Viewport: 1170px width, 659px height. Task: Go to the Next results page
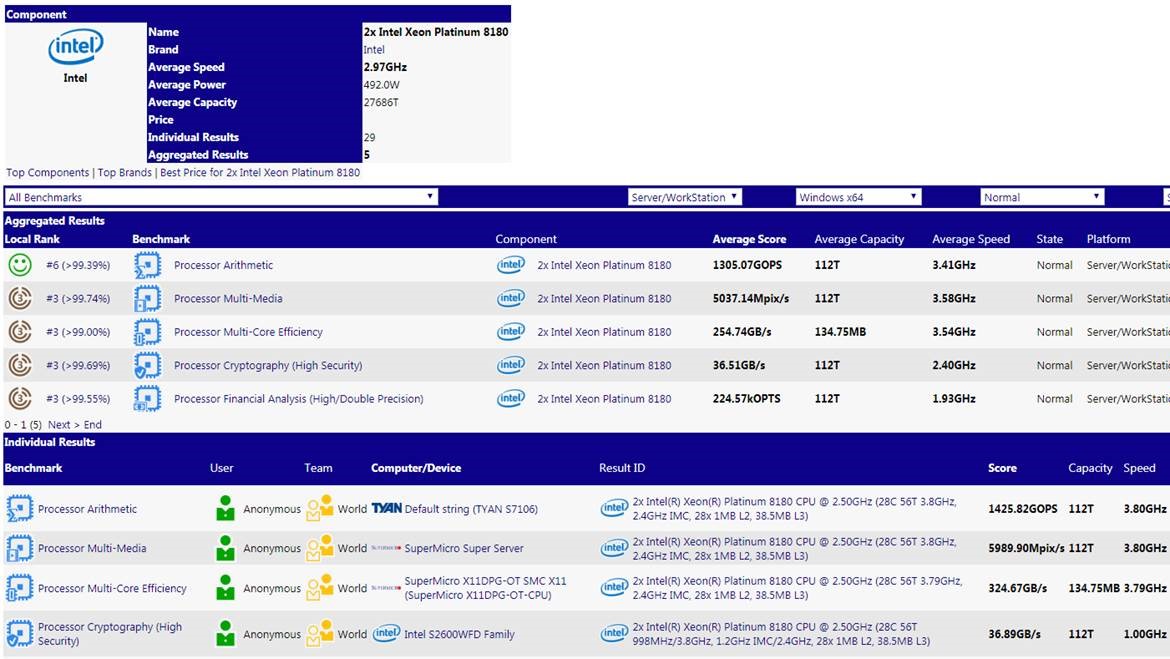59,425
